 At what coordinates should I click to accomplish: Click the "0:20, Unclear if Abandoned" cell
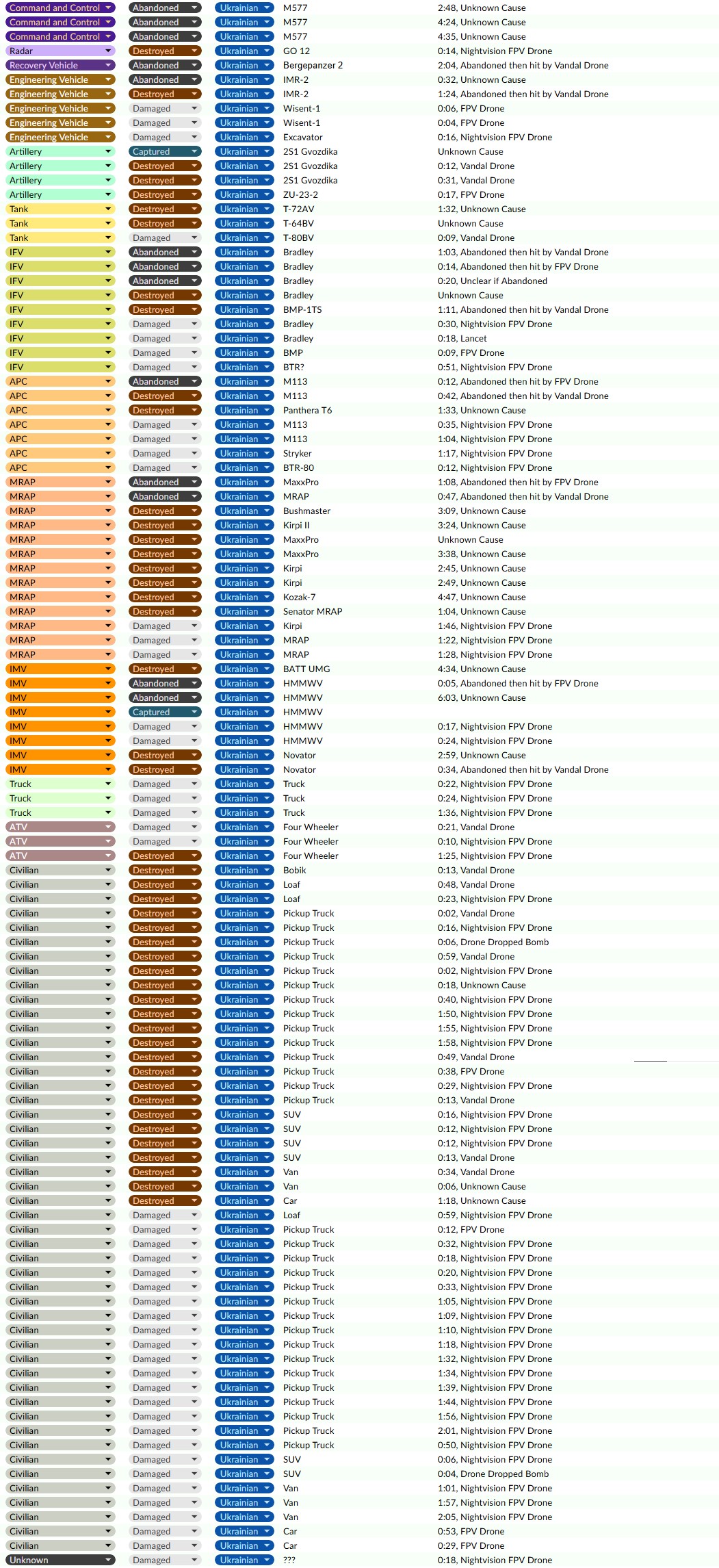493,281
